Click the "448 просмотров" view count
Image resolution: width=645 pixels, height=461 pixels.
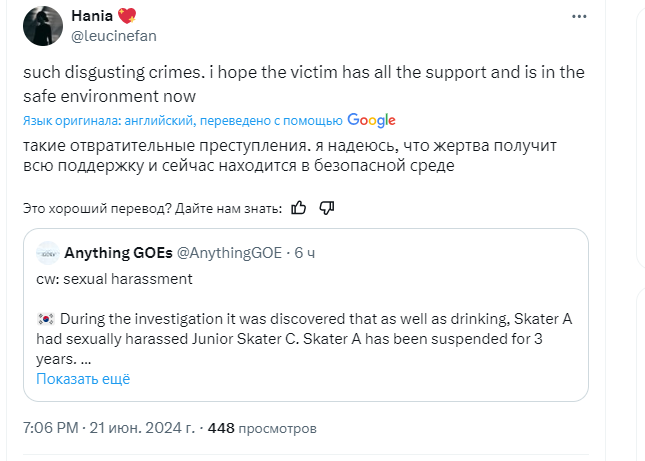click(x=262, y=428)
